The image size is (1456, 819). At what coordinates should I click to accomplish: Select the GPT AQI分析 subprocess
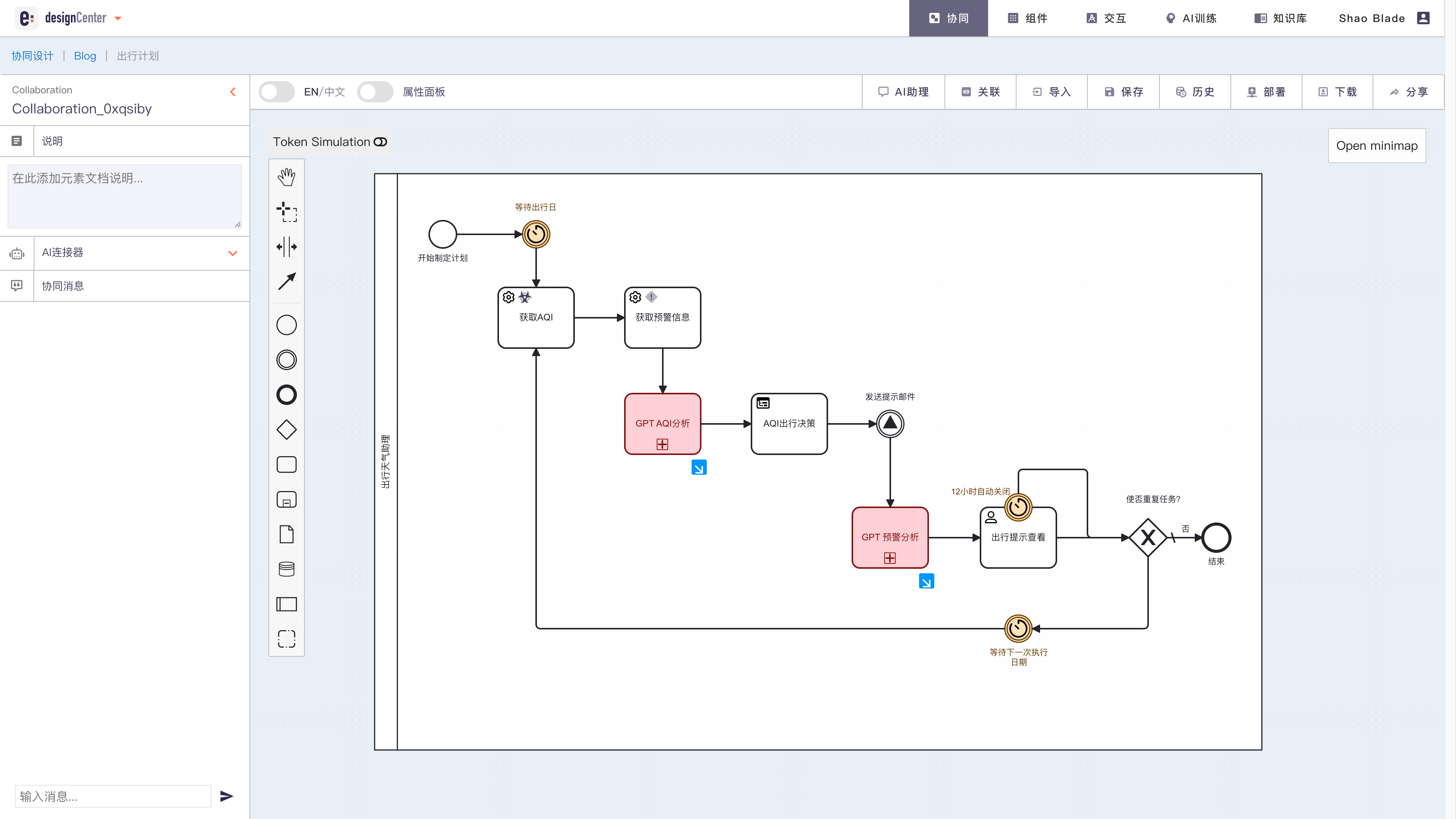pos(662,424)
